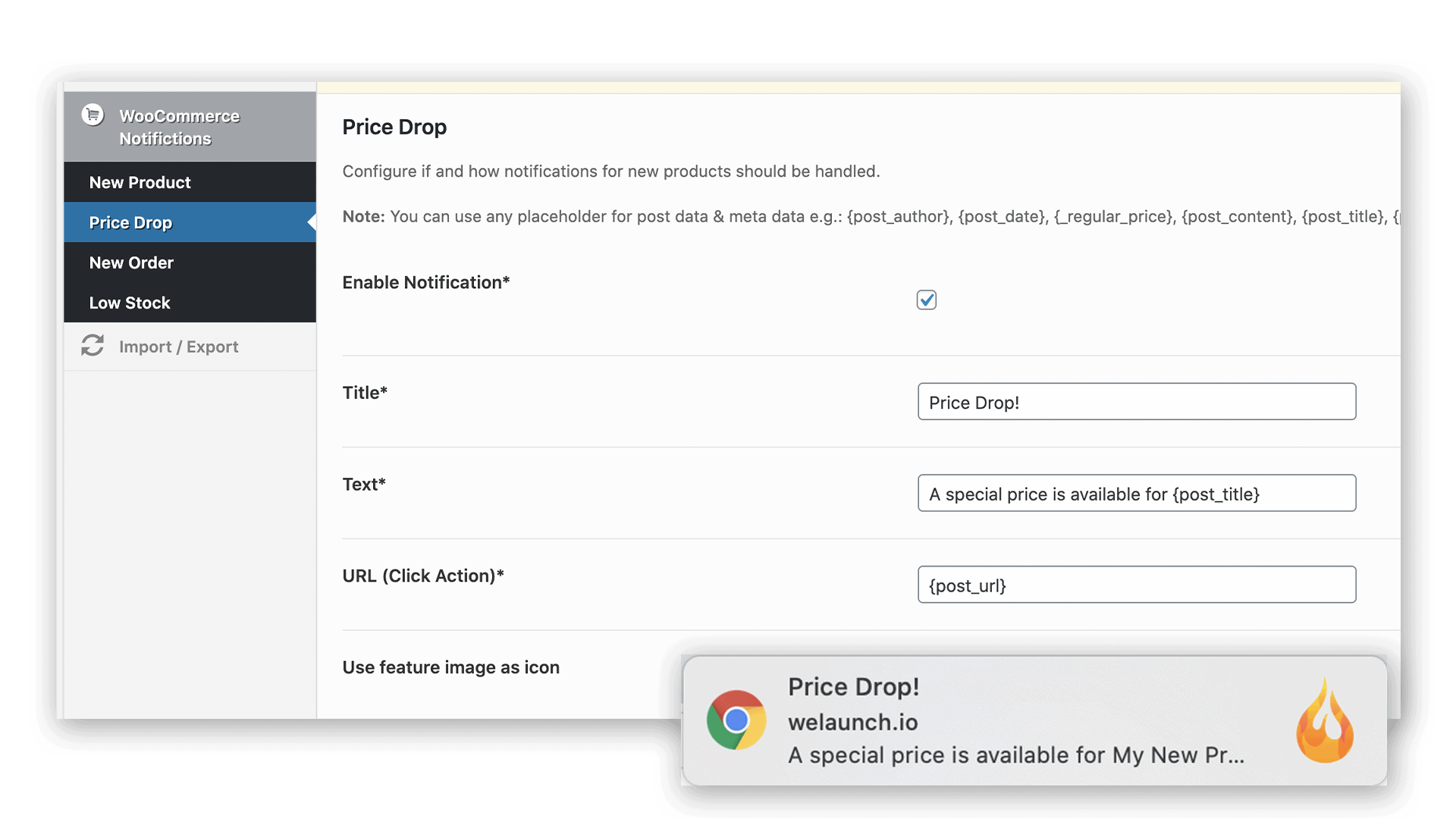The width and height of the screenshot is (1456, 819).
Task: Toggle Use feature image as icon option
Action: tap(451, 667)
